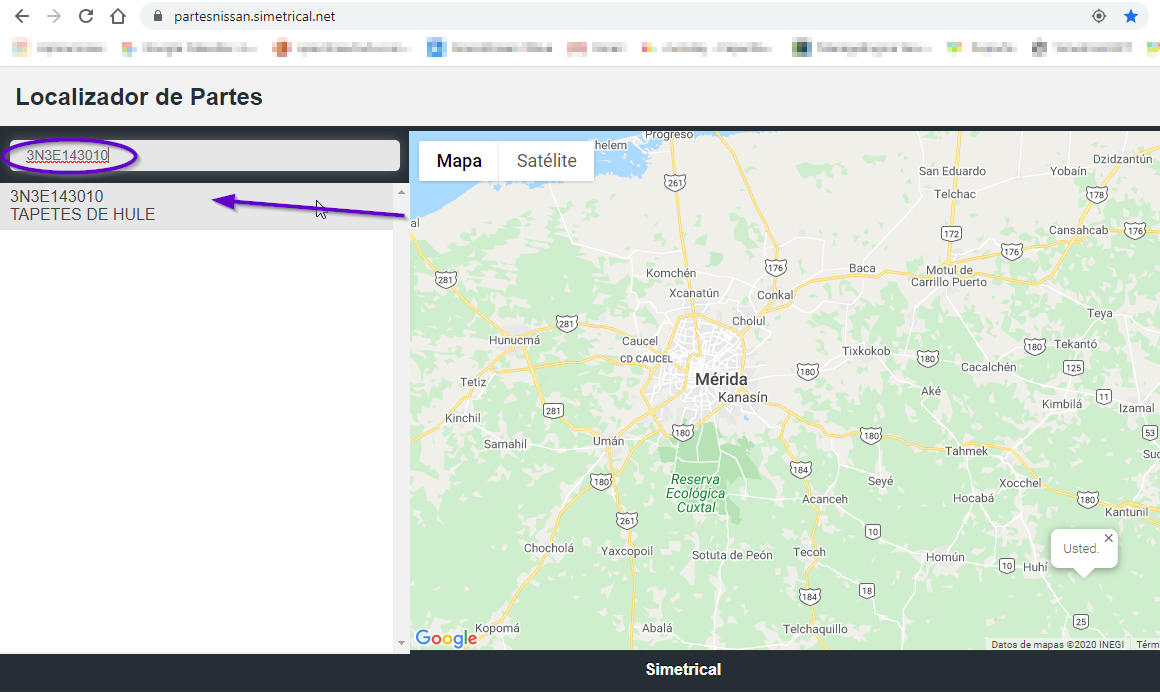The width and height of the screenshot is (1160, 692).
Task: Click the Acanceh town label
Action: click(x=825, y=499)
